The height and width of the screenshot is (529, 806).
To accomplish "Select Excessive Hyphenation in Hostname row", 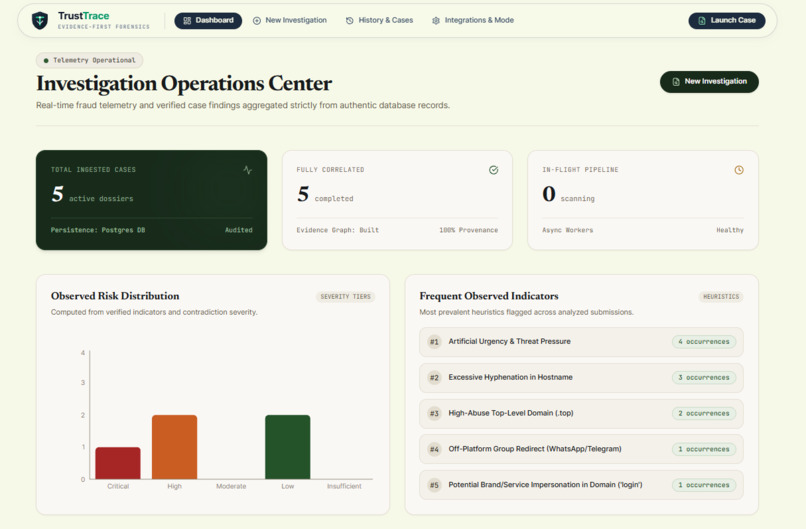I will coord(581,378).
